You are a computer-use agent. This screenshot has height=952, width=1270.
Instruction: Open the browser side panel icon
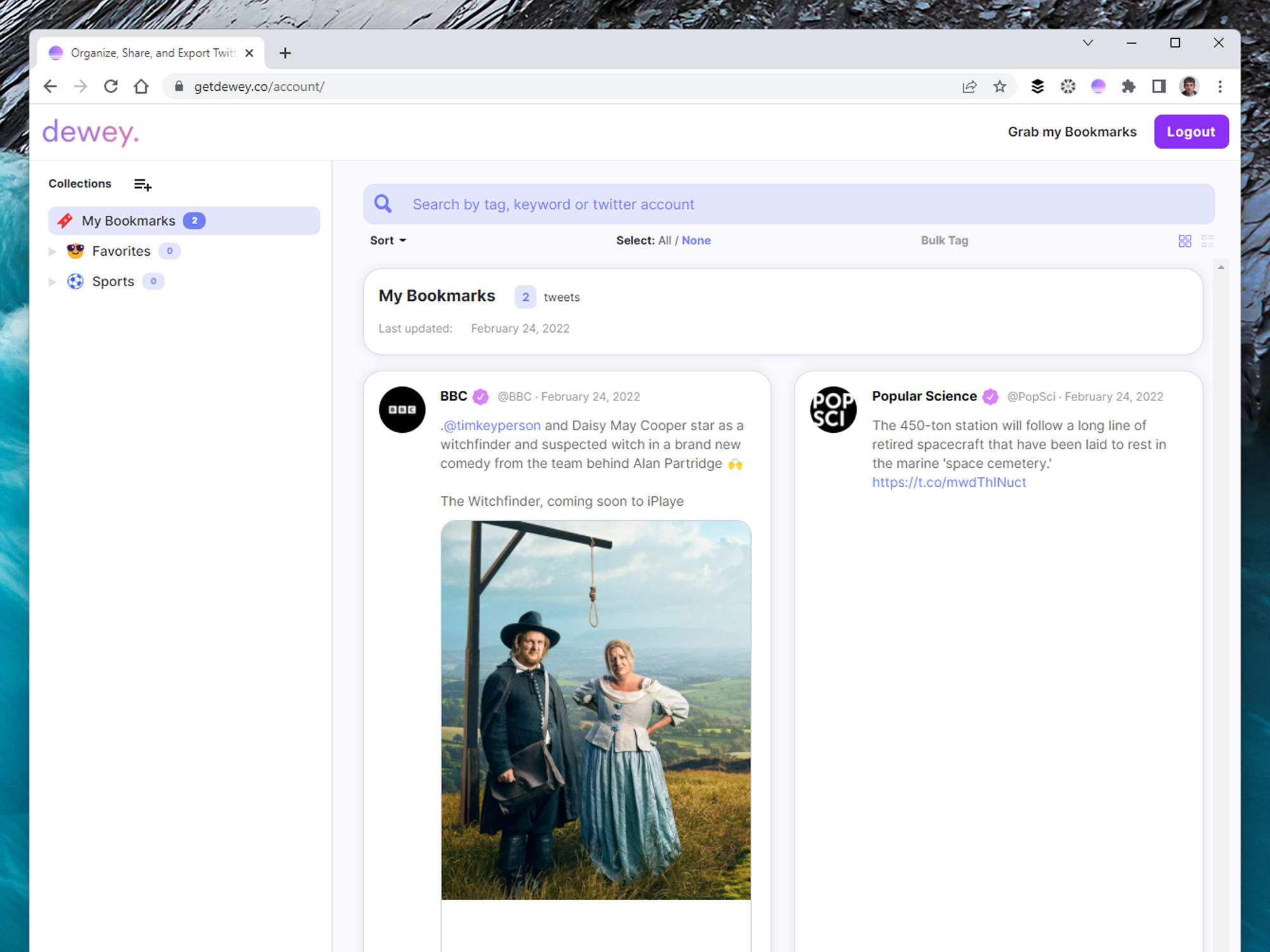[1159, 86]
